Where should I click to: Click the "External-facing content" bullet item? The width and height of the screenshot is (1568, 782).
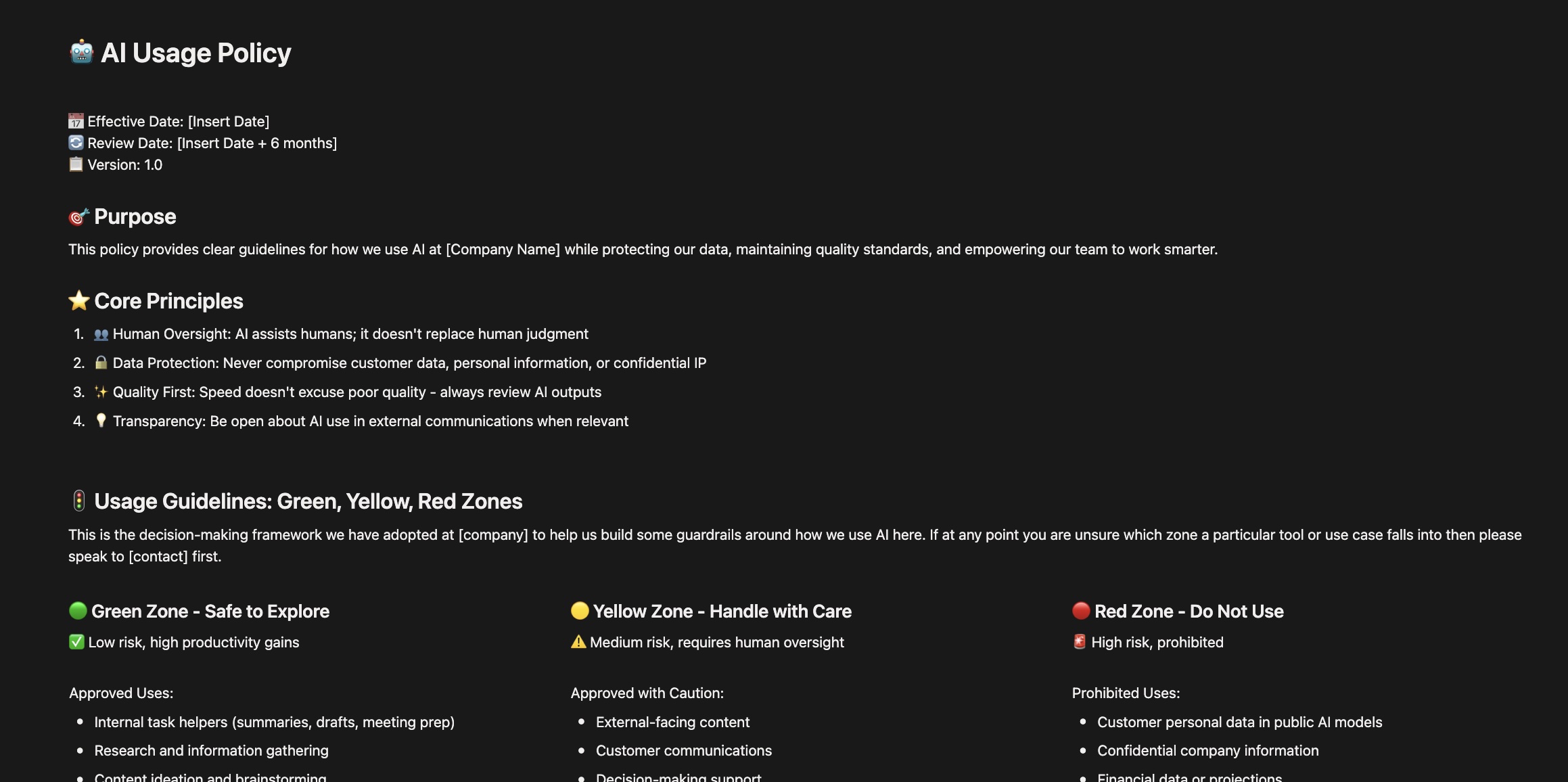click(x=672, y=722)
